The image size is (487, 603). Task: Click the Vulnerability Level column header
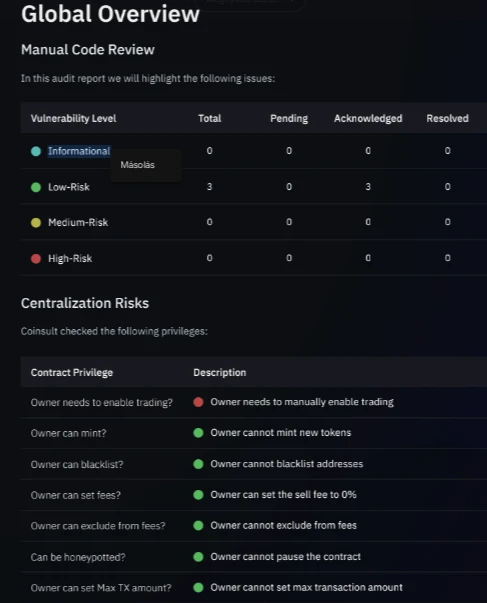[x=73, y=118]
